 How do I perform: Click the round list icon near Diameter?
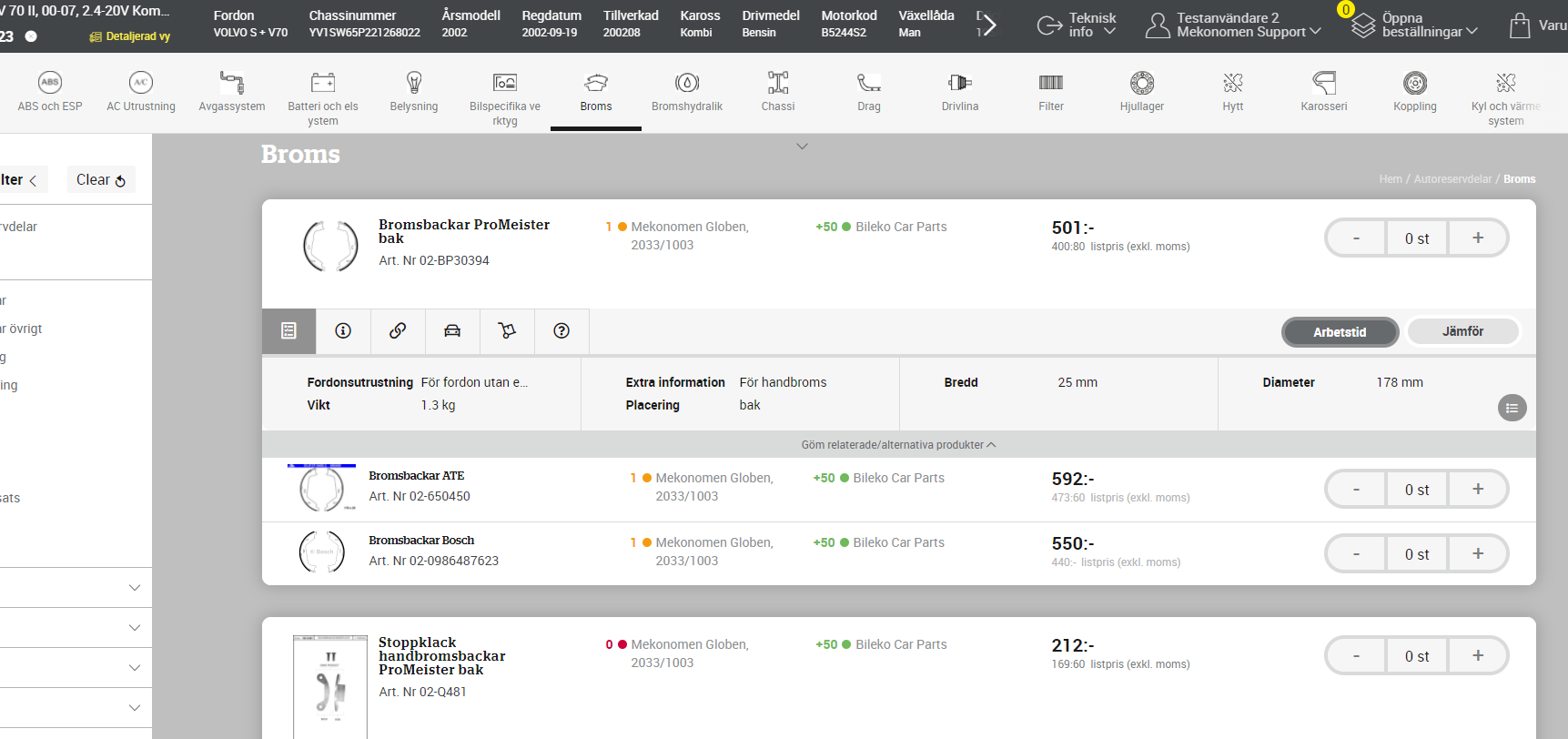click(1512, 408)
